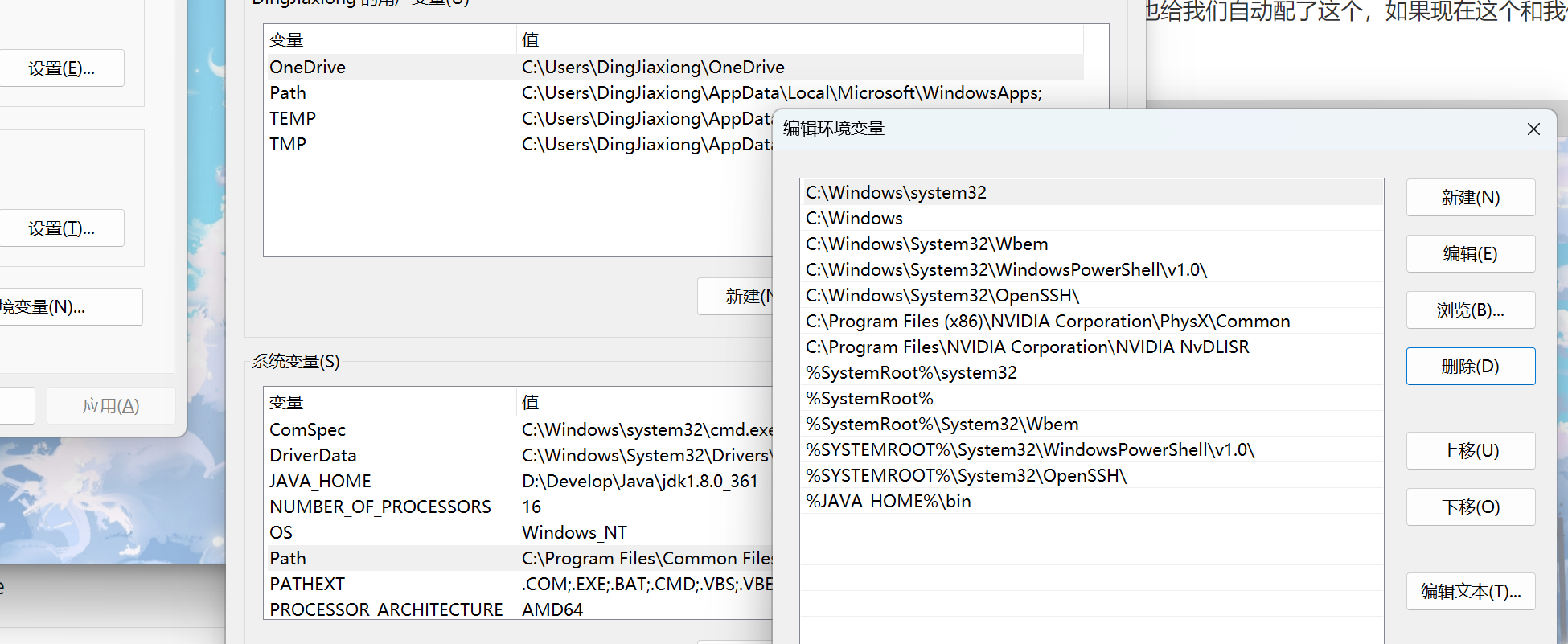
Task: Select the PROCESSOR_ARCHITECTURE system variable row
Action: click(x=519, y=609)
